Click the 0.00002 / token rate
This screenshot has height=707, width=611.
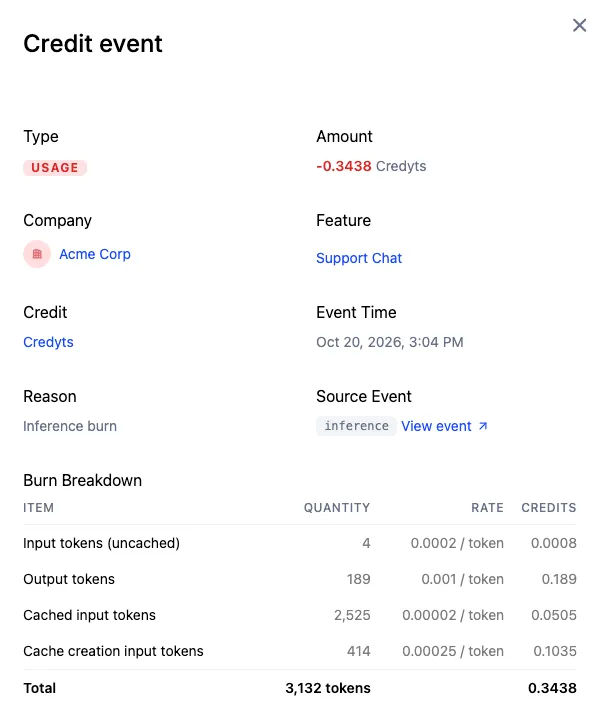point(453,615)
